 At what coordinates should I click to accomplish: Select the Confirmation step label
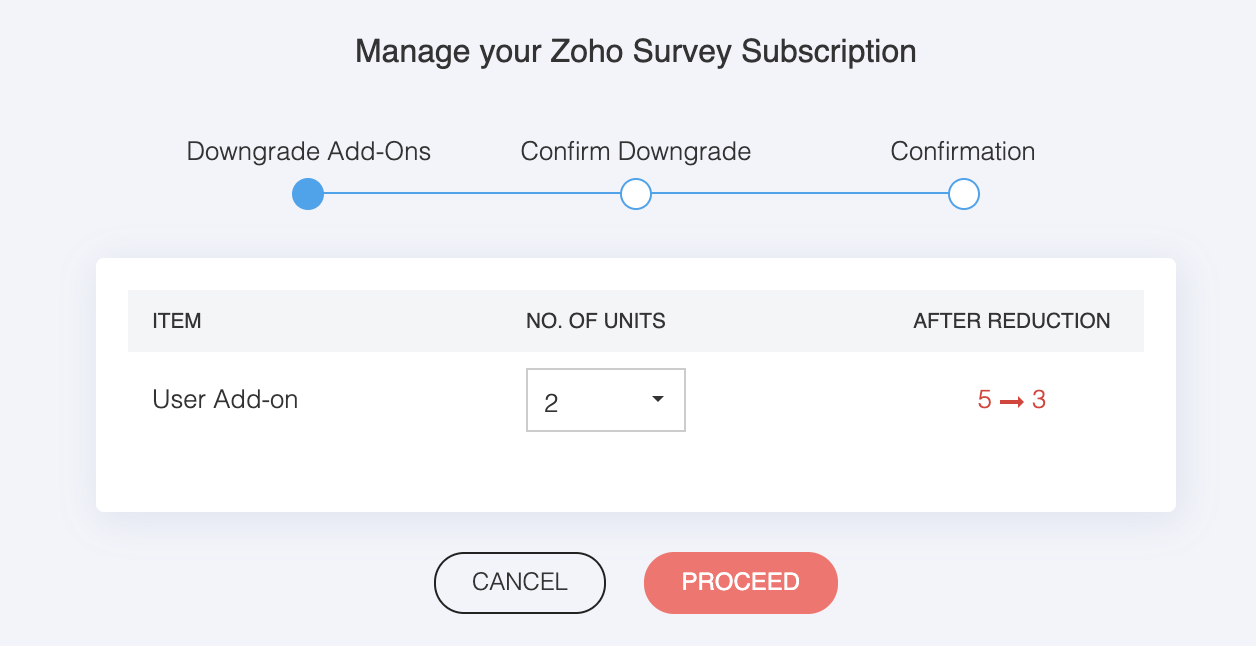[963, 152]
